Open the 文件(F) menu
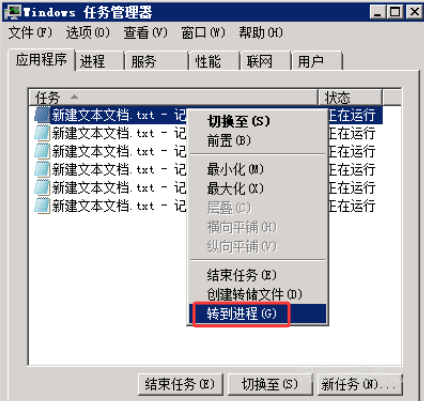This screenshot has height=401, width=424. [30, 33]
